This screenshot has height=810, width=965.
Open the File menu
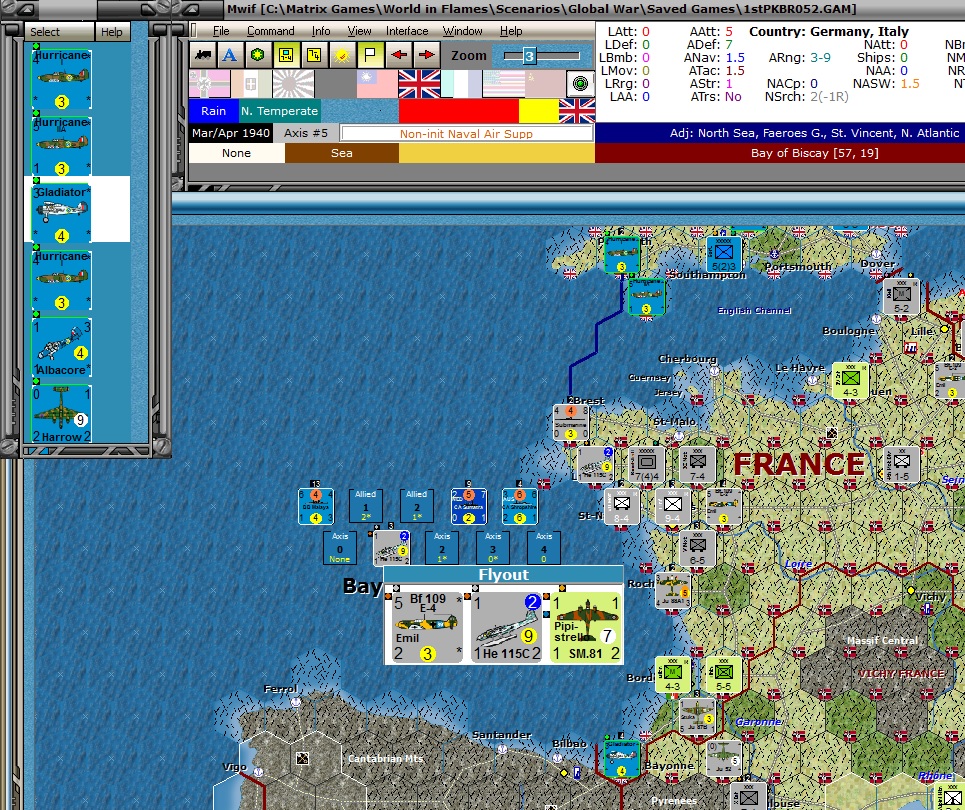pyautogui.click(x=221, y=31)
